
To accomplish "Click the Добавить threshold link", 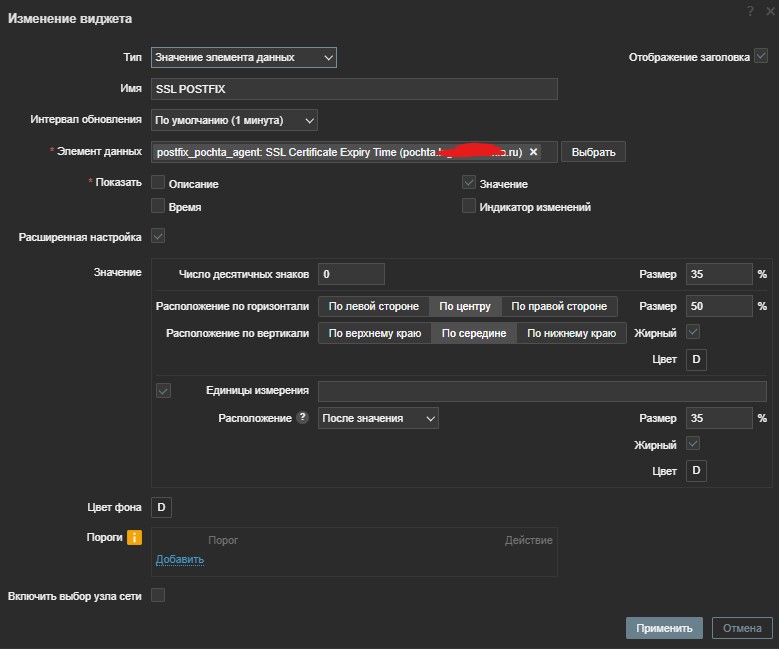I will pyautogui.click(x=180, y=559).
